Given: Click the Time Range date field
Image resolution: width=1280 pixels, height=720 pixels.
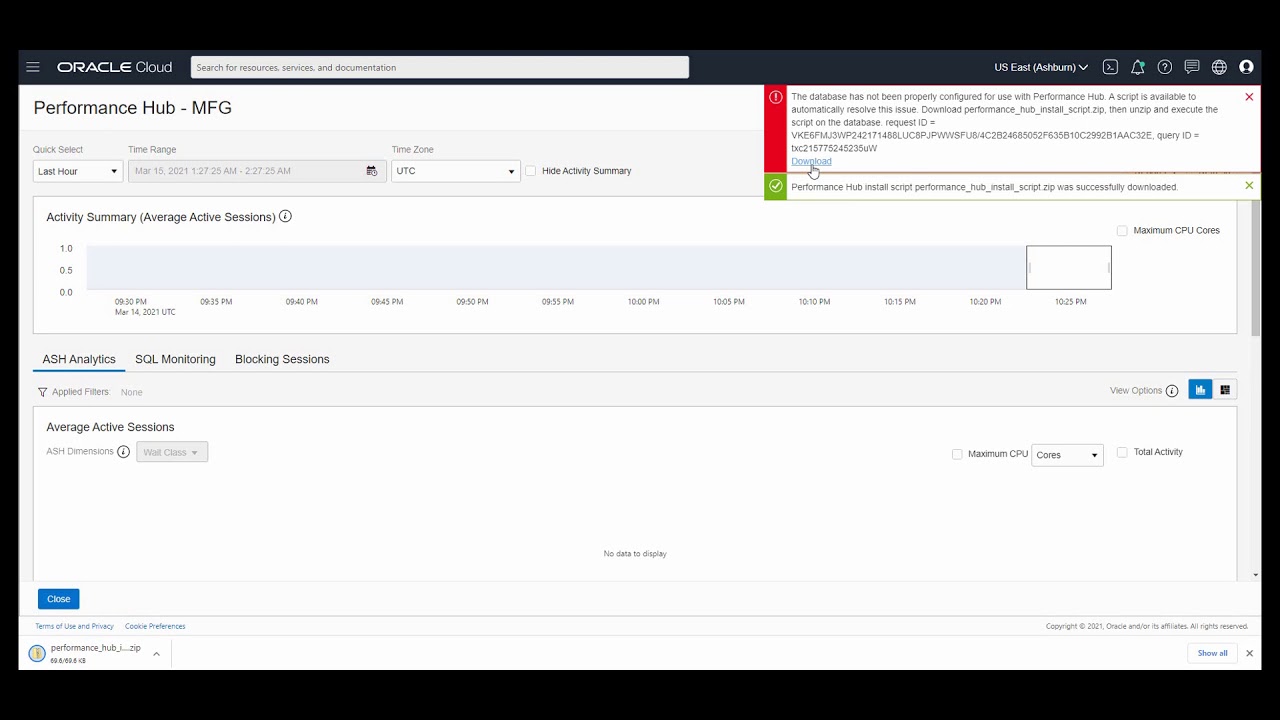Looking at the screenshot, I should pyautogui.click(x=257, y=171).
